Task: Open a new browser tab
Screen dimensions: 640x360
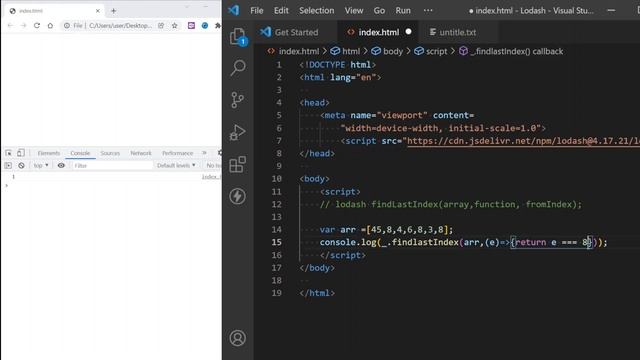Action: [113, 11]
